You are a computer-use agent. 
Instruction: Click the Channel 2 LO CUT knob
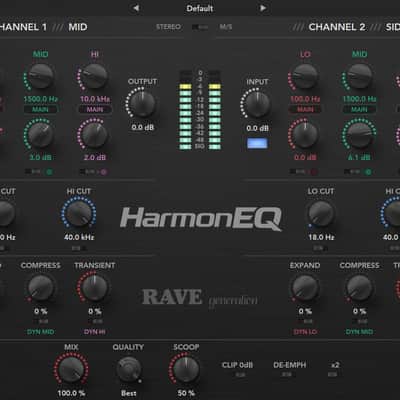click(321, 213)
